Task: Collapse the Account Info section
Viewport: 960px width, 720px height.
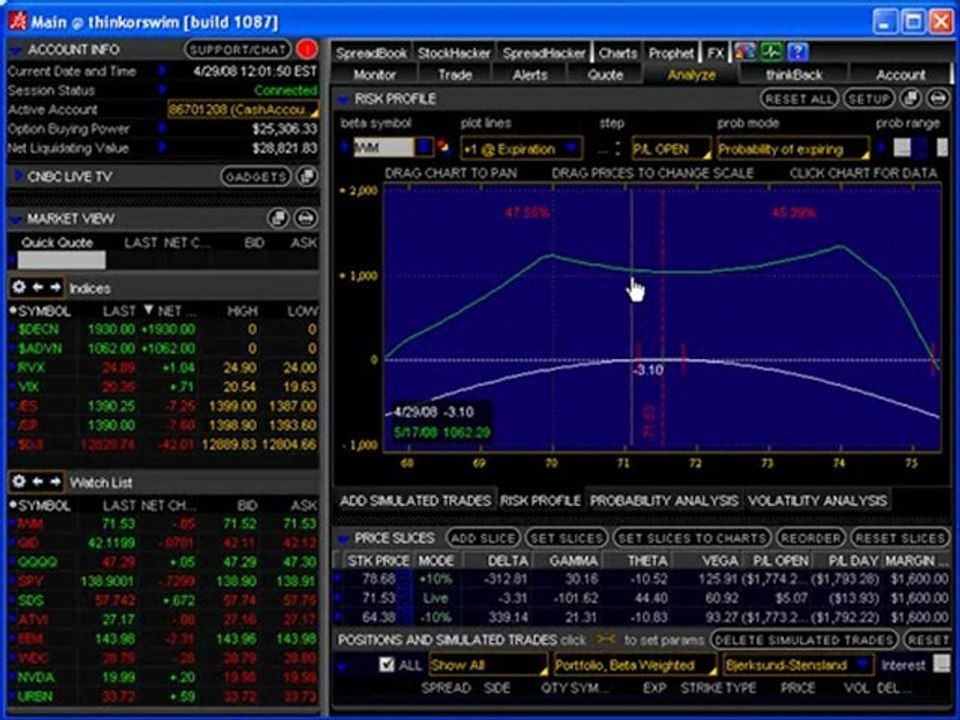Action: pos(16,50)
